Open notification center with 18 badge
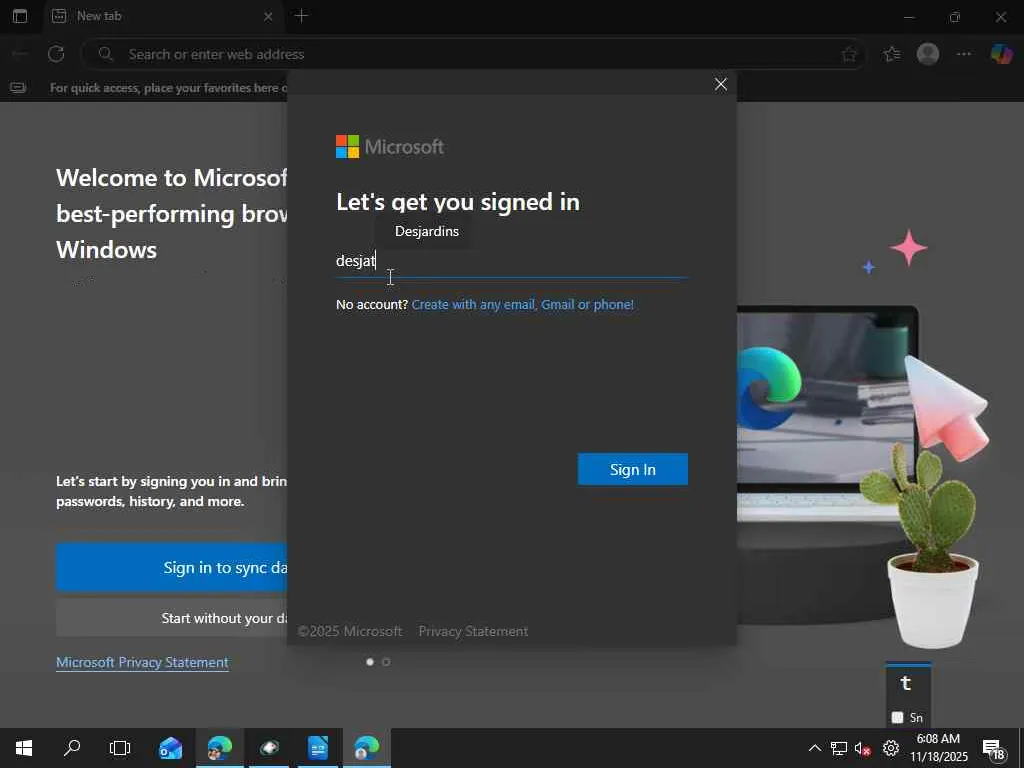1024x768 pixels. pos(994,749)
